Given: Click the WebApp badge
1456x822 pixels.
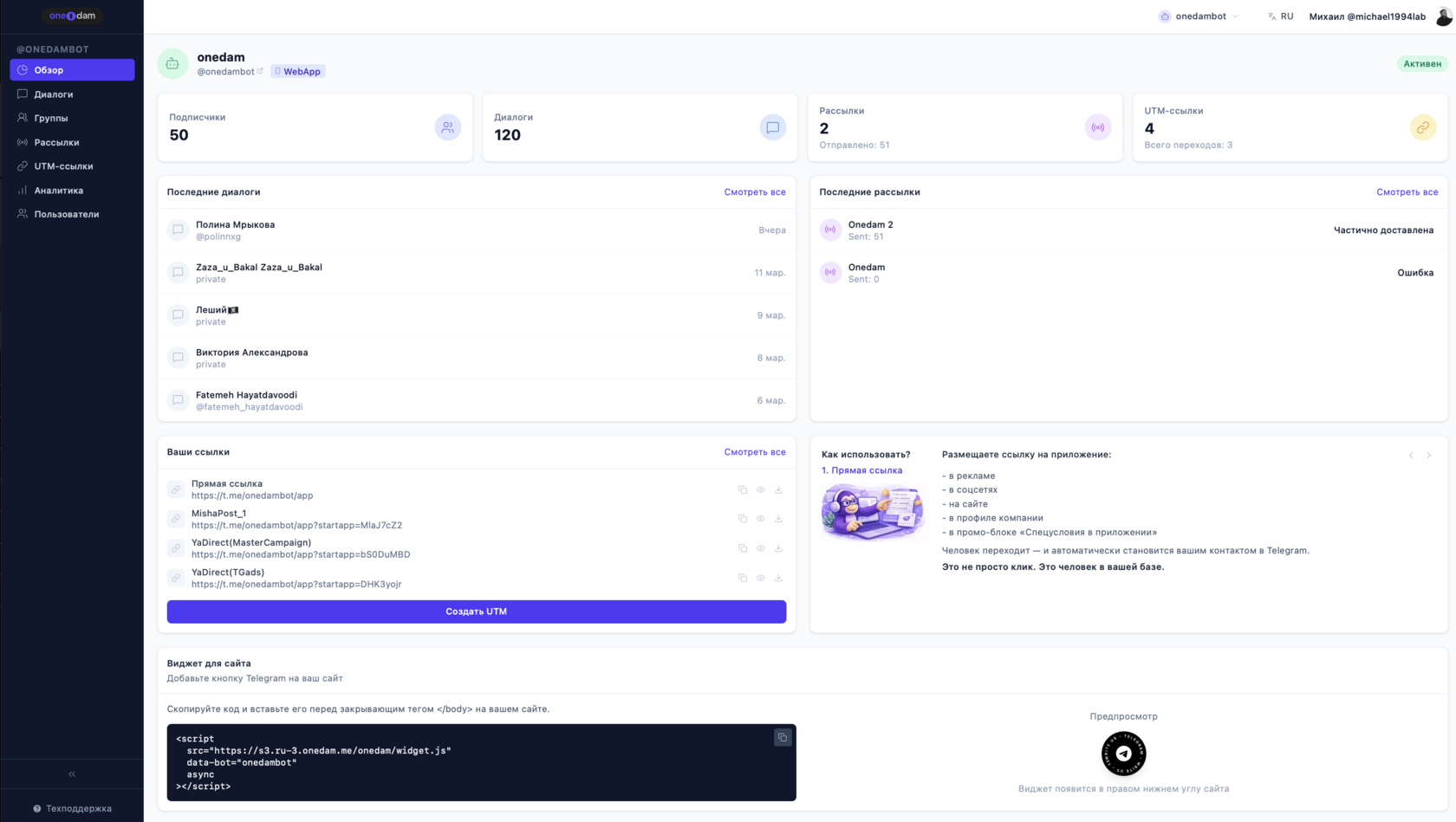Looking at the screenshot, I should [298, 72].
